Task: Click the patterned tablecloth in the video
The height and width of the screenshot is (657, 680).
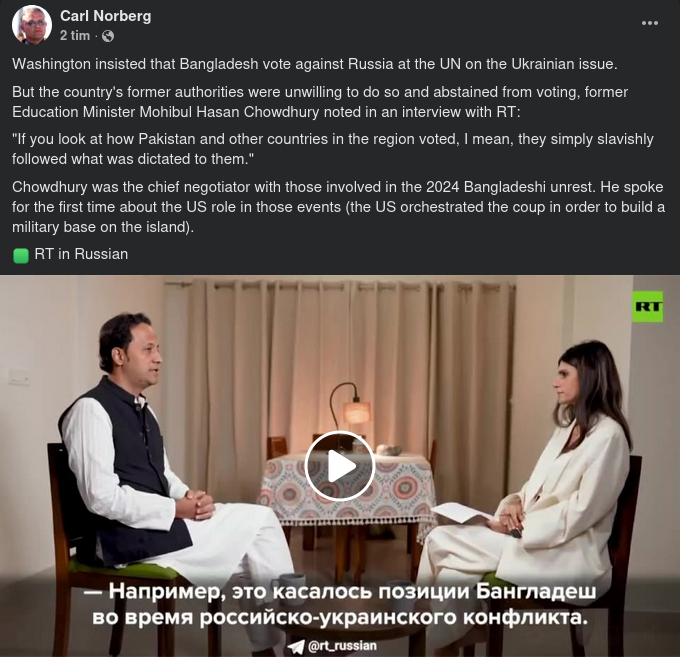Action: (x=347, y=488)
